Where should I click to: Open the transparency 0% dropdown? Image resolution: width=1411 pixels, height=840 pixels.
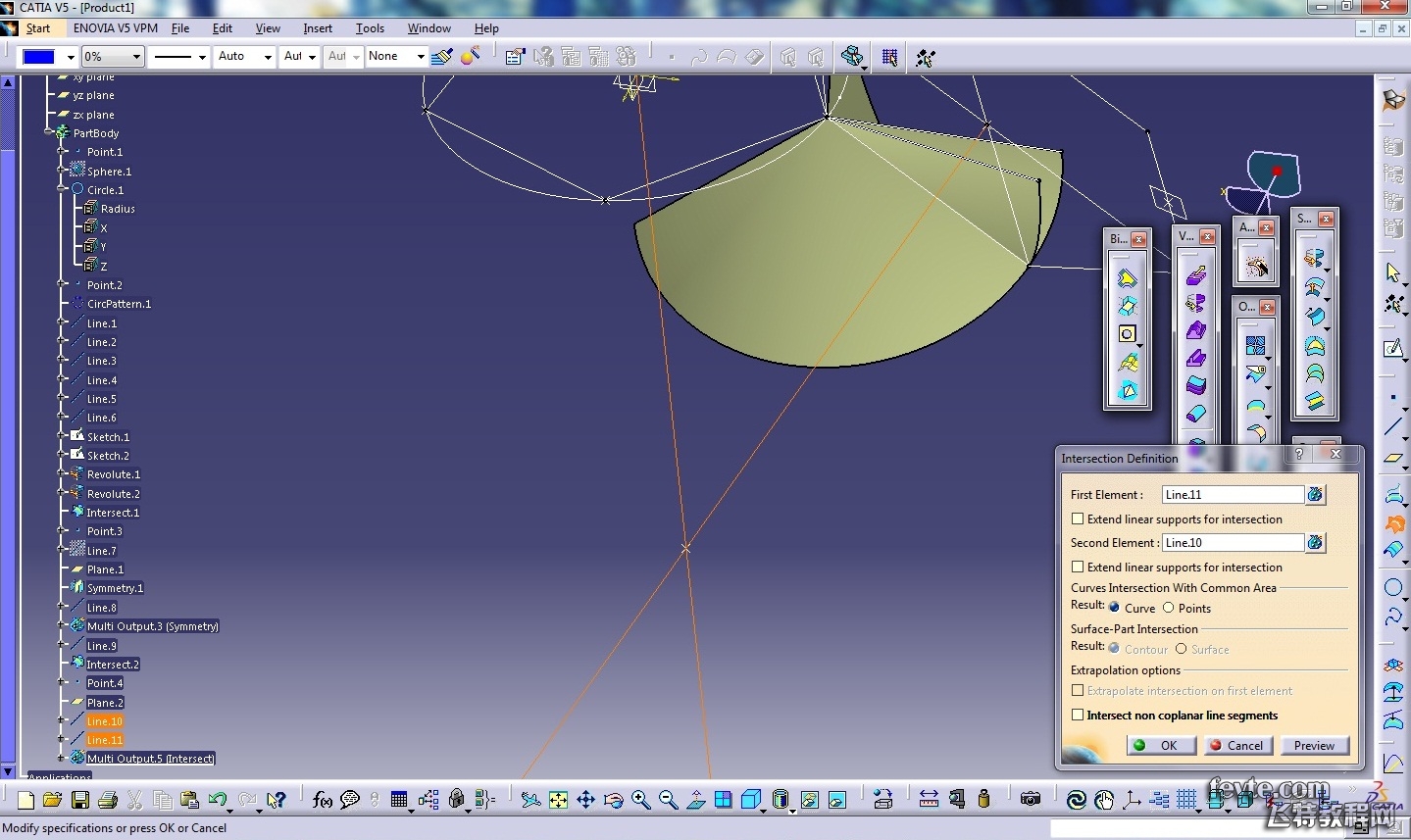click(136, 57)
